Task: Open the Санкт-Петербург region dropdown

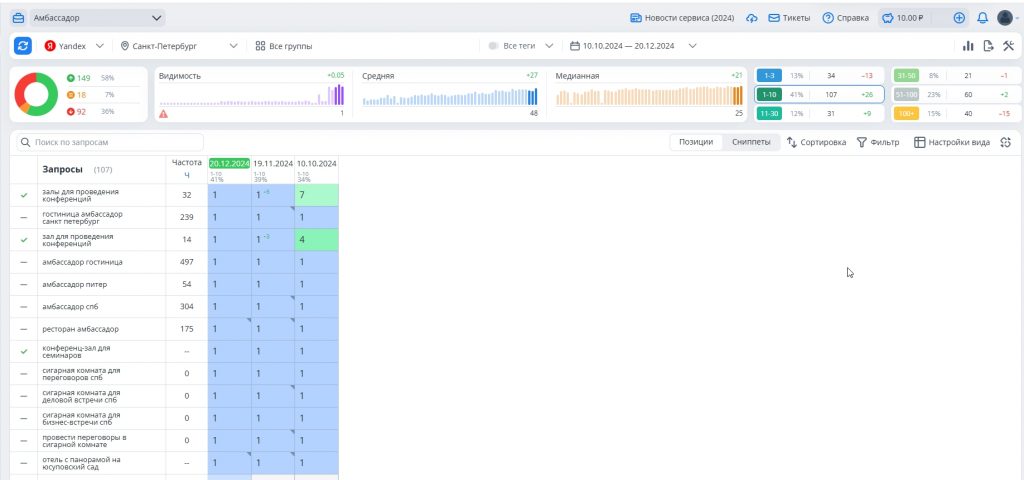Action: [x=178, y=46]
